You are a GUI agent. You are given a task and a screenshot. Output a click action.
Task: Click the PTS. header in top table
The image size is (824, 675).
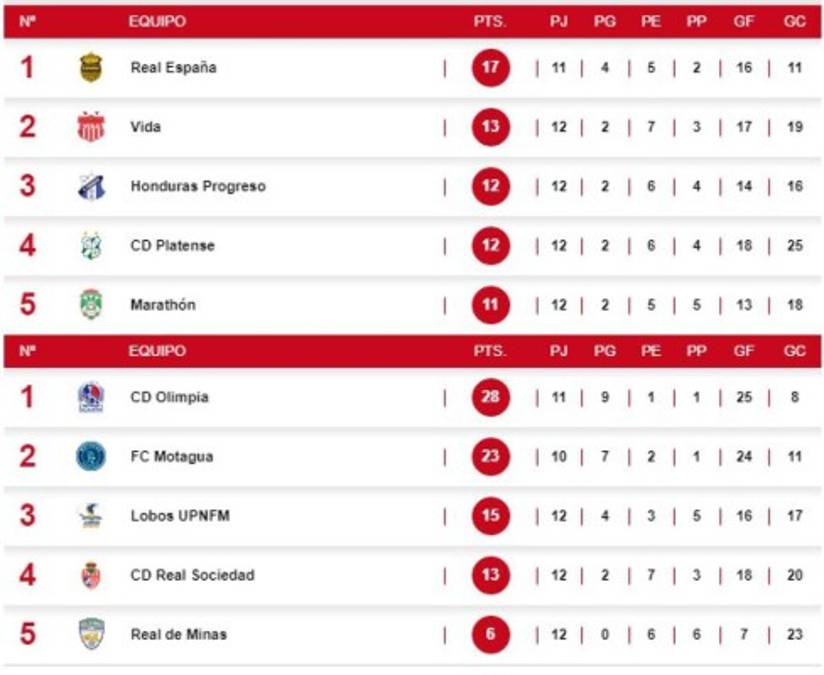tap(490, 21)
